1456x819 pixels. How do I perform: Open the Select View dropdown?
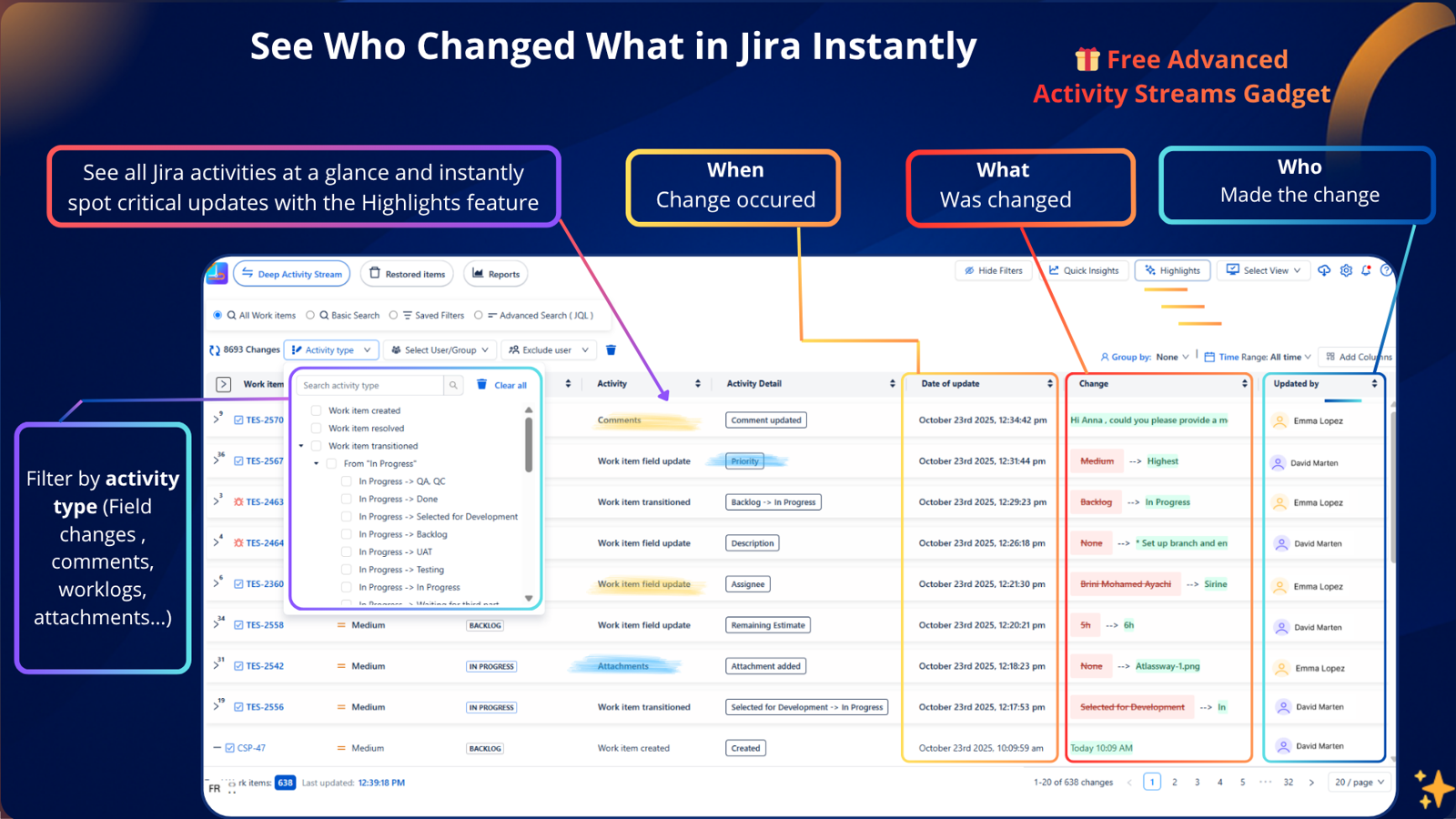[1263, 270]
